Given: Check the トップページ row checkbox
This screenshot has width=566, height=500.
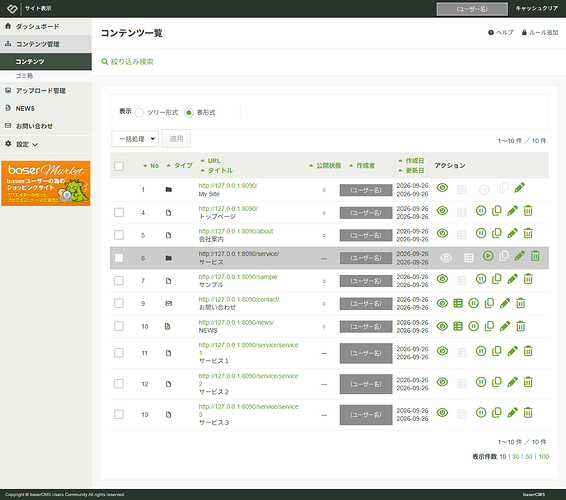Looking at the screenshot, I should pos(119,212).
